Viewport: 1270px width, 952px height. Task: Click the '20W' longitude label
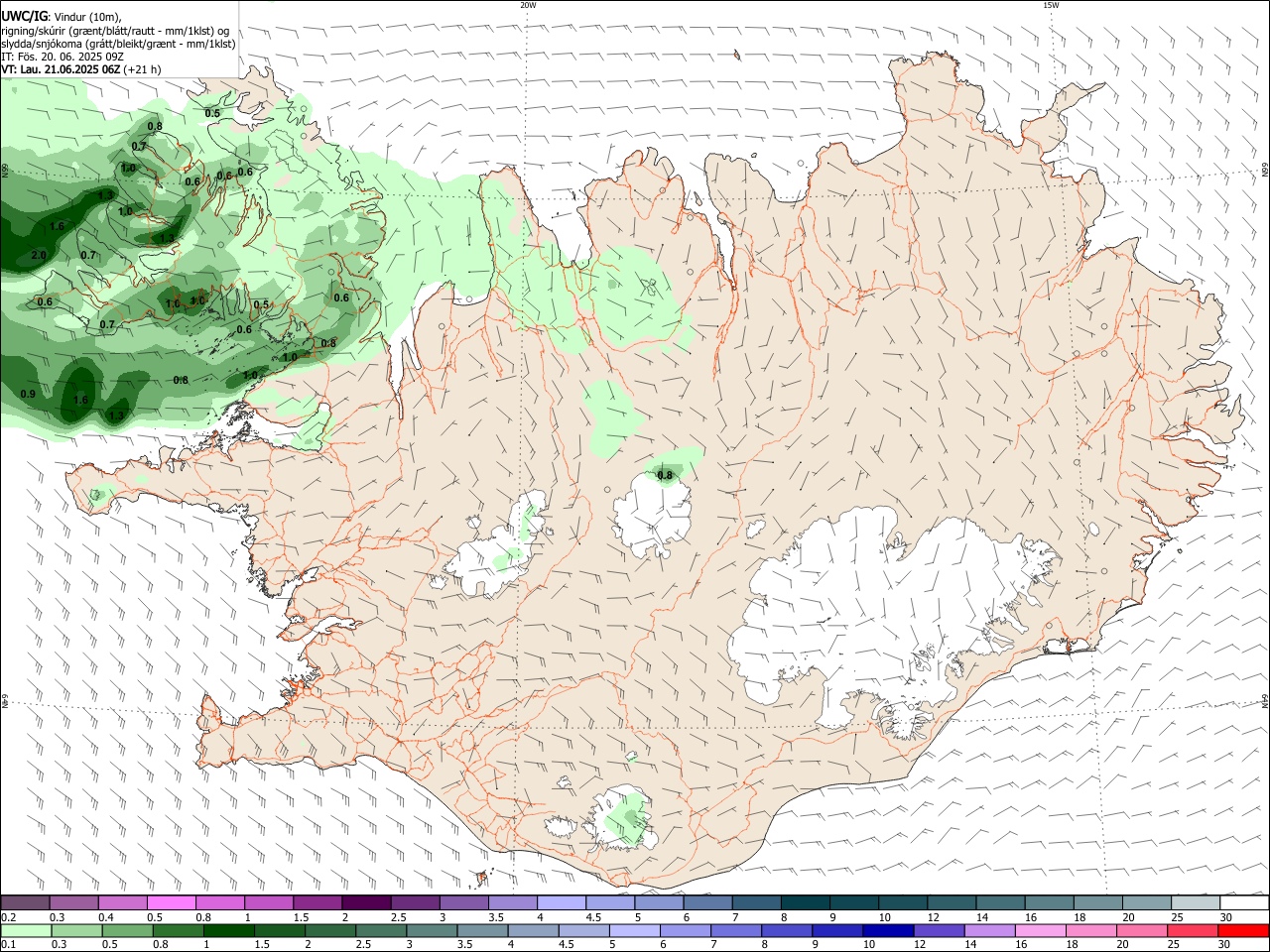coord(528,5)
